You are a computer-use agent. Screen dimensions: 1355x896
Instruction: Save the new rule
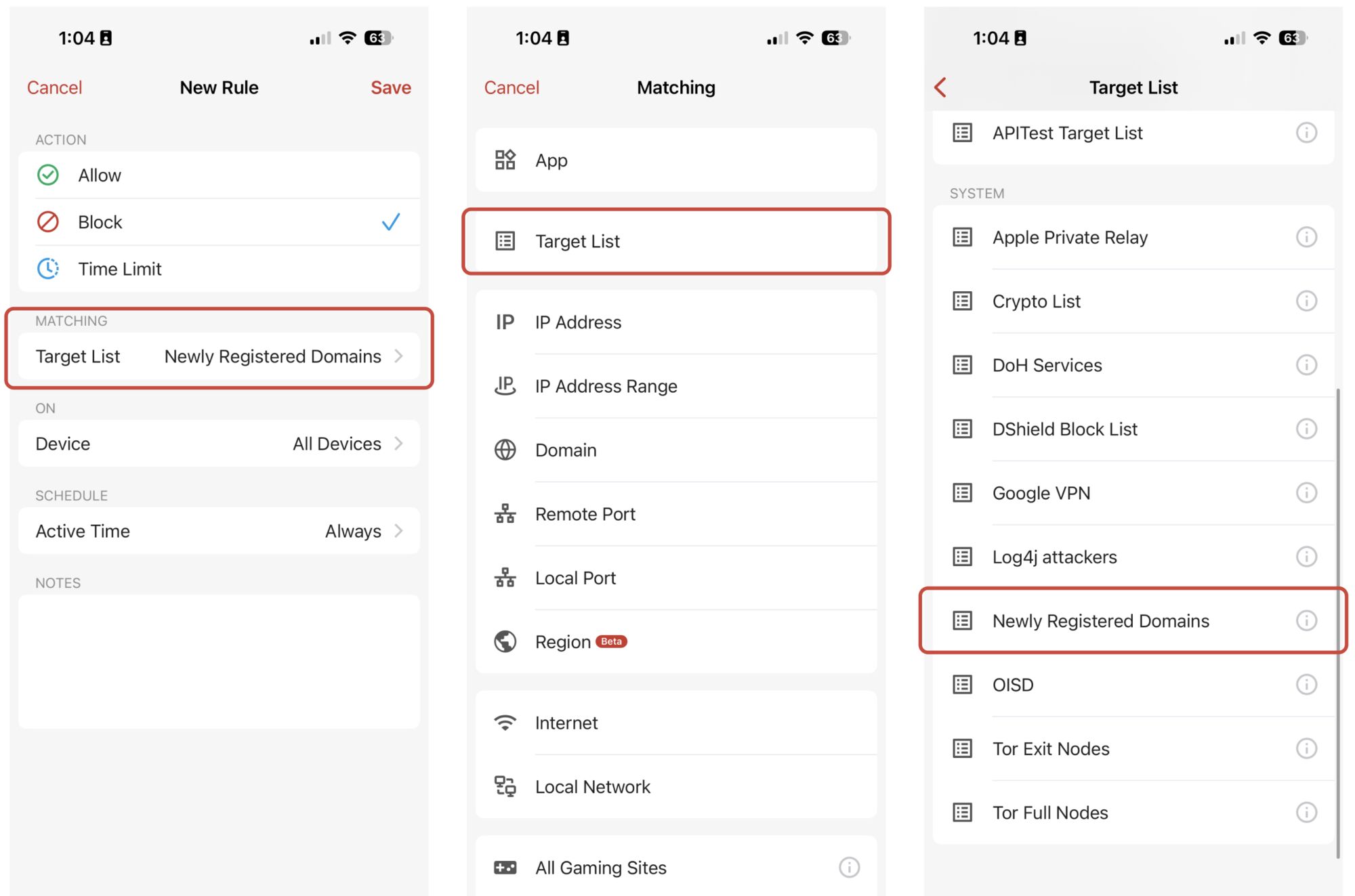point(391,87)
